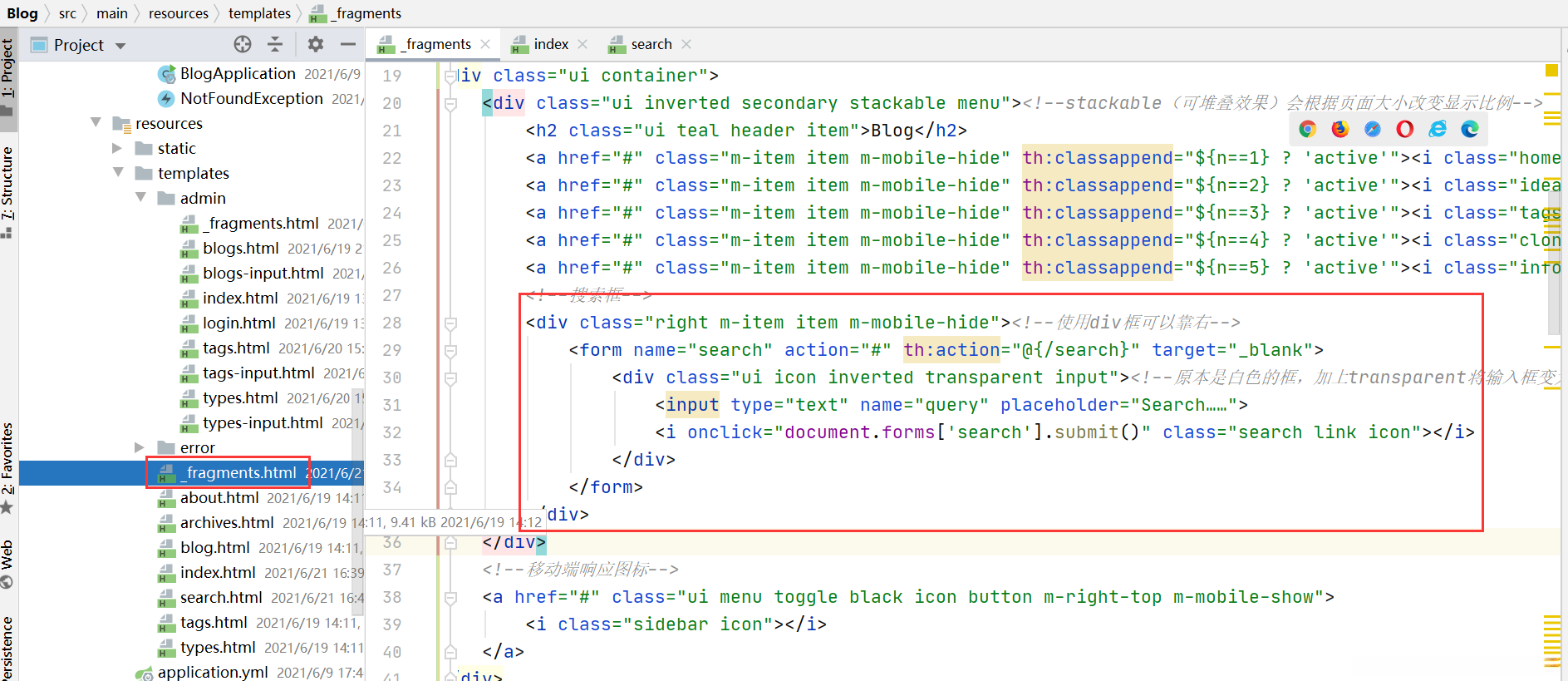The width and height of the screenshot is (1568, 681).
Task: Click _fragments in the breadcrumb path
Action: [x=356, y=13]
